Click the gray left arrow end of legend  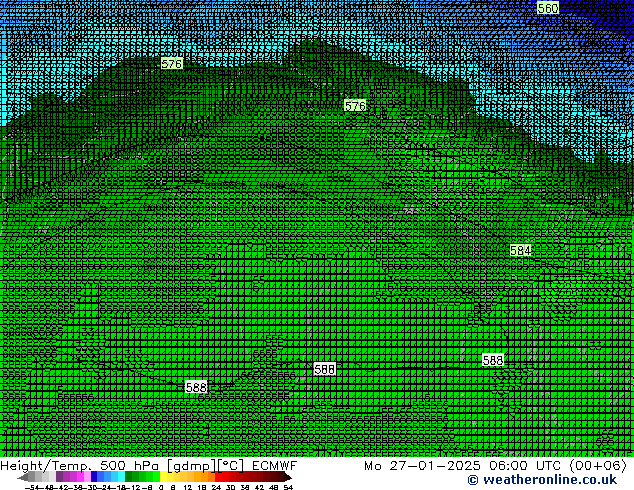pyautogui.click(x=23, y=477)
